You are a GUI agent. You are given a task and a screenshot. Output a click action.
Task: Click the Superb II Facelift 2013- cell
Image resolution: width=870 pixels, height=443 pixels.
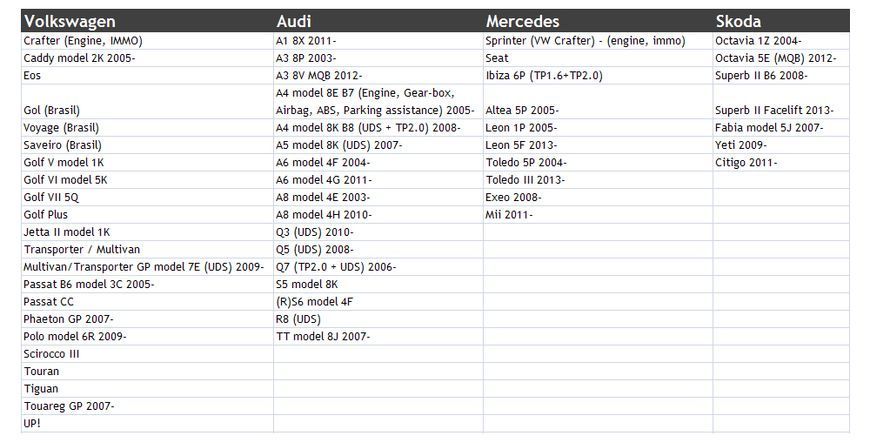(781, 102)
